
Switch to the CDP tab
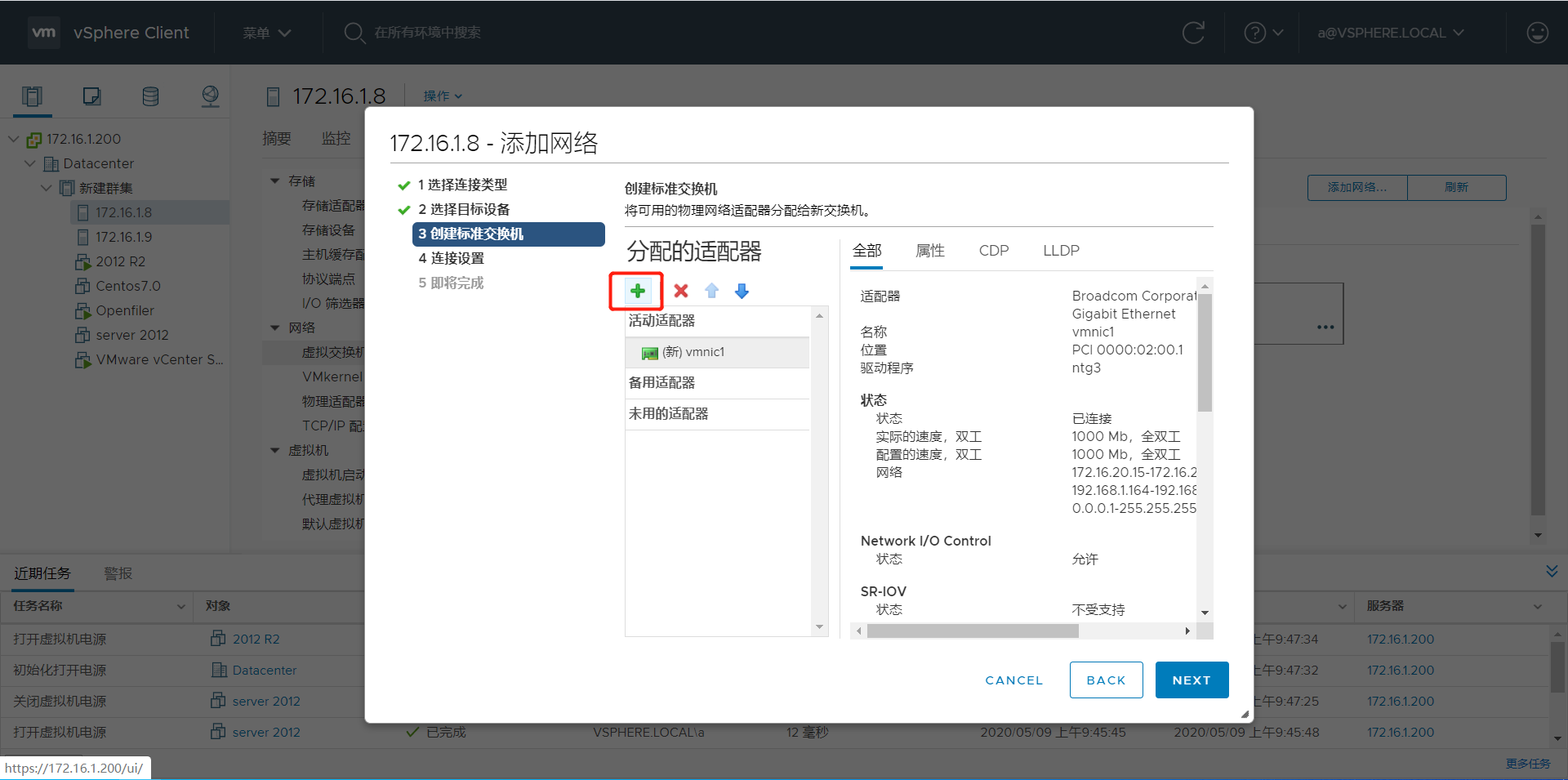[x=993, y=251]
